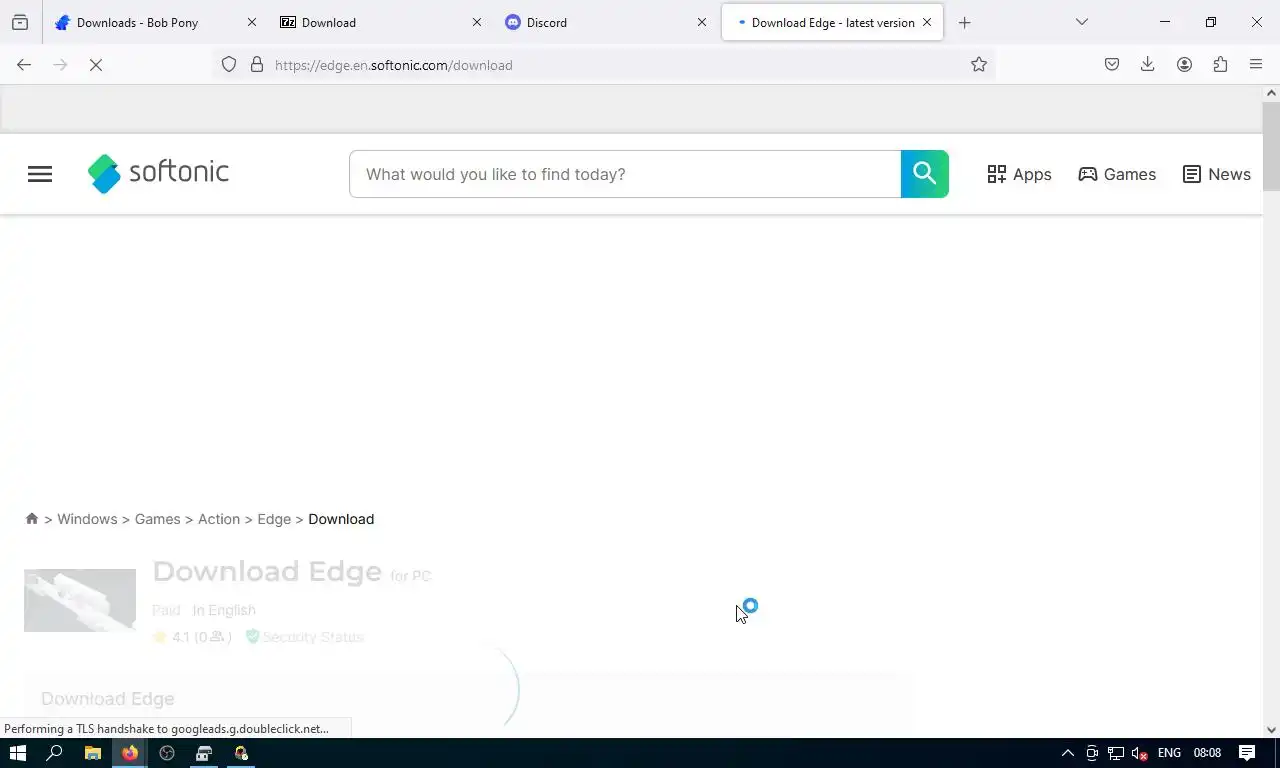Open the News section

pyautogui.click(x=1216, y=174)
